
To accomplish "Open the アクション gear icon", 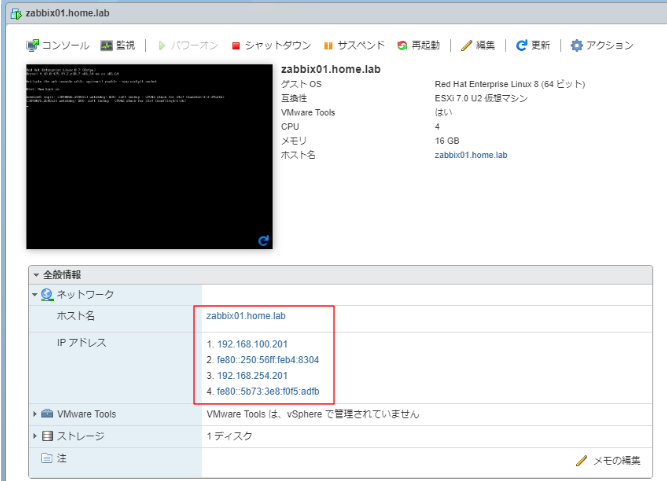I will [576, 45].
